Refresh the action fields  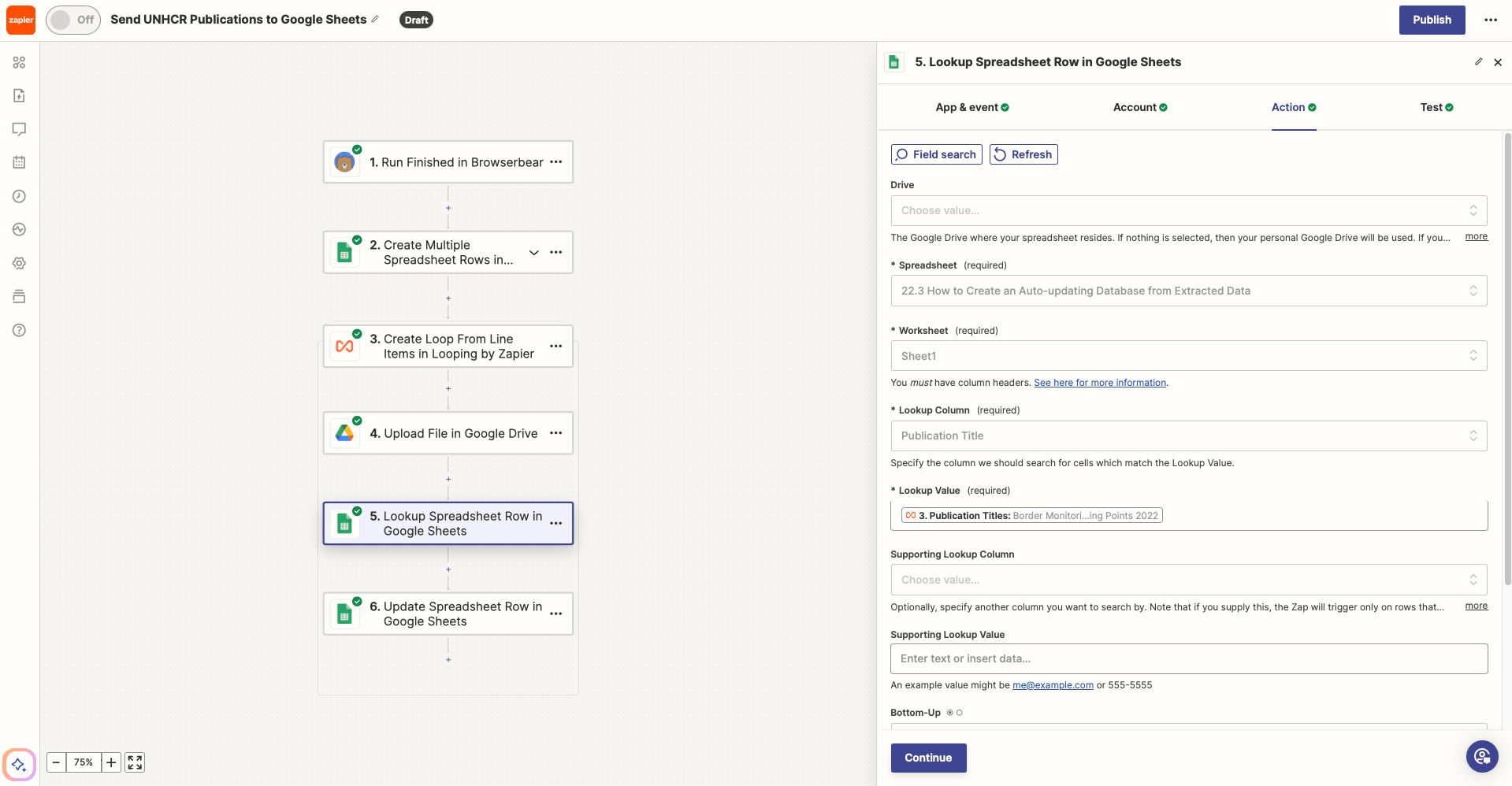coord(1023,154)
